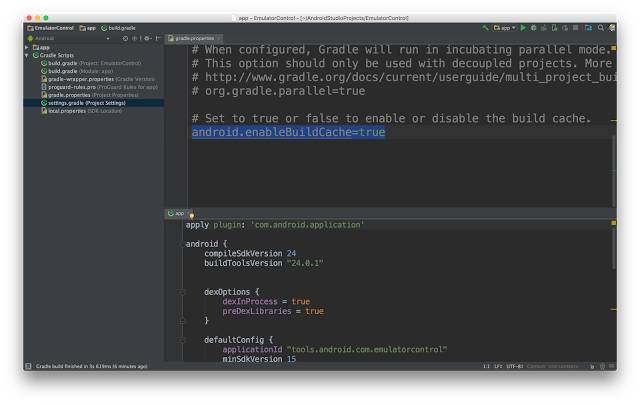Screen dimensions: 640x404
Task: Click buildToolsVersion "24.0.1" line
Action: click(x=264, y=263)
